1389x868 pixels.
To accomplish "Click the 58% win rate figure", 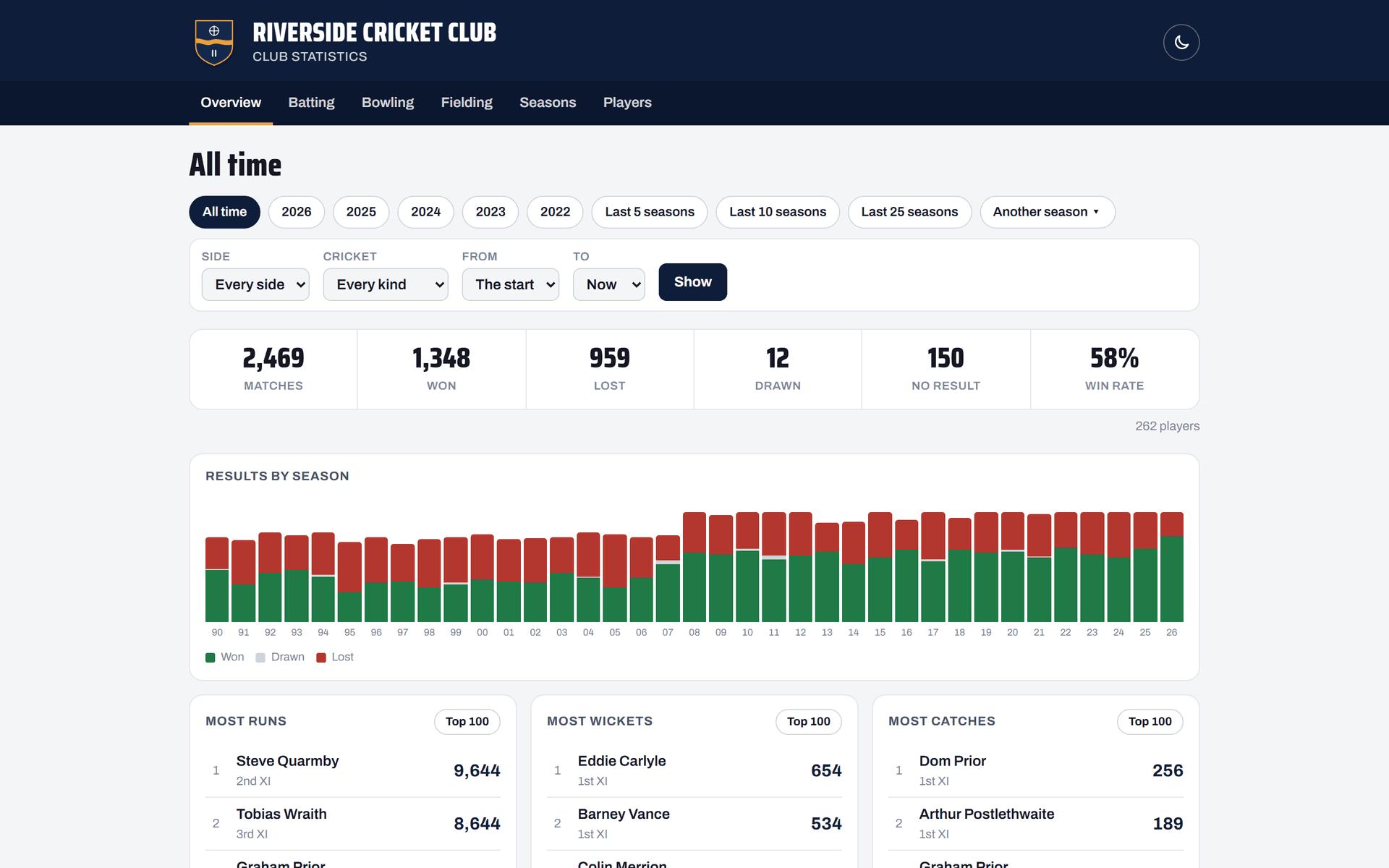I will pyautogui.click(x=1114, y=358).
